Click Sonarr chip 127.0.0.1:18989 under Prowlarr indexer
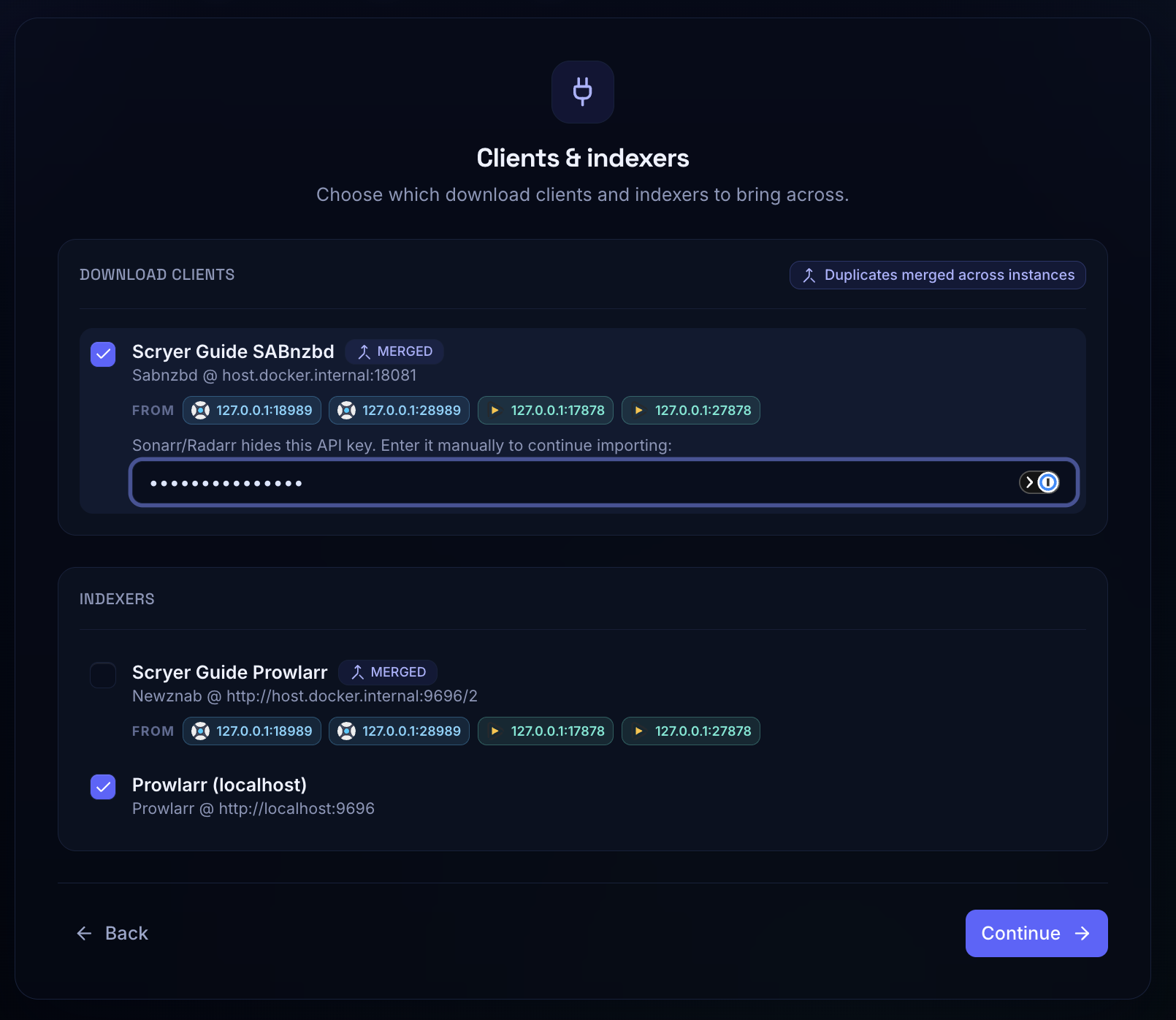Image resolution: width=1176 pixels, height=1020 pixels. click(252, 731)
